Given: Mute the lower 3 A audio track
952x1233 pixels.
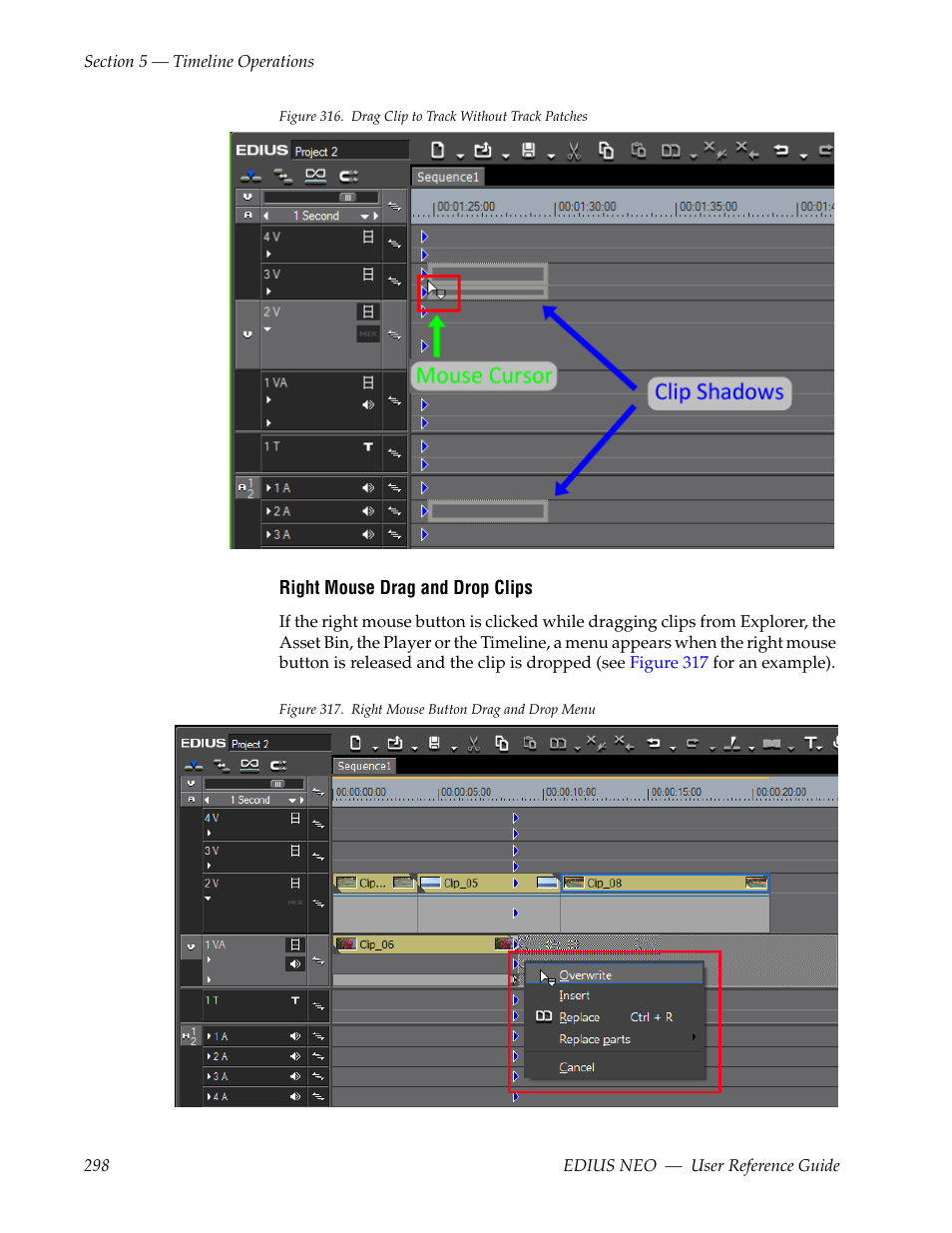Looking at the screenshot, I should 295,1076.
